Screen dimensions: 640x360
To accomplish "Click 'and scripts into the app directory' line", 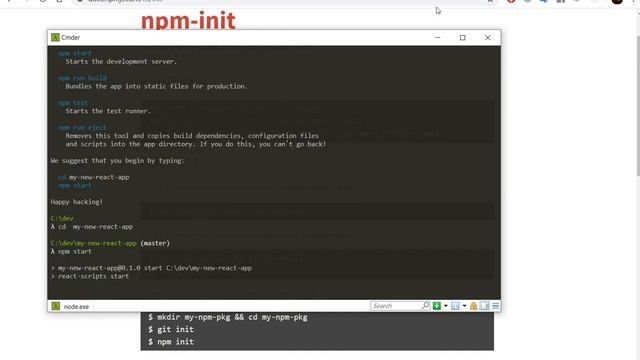I will 196,144.
